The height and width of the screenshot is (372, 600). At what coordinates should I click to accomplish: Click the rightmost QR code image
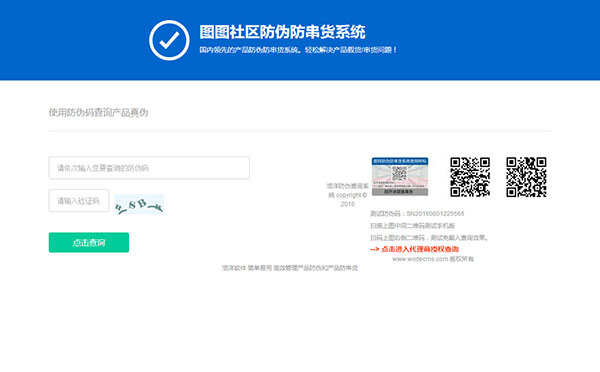point(526,177)
